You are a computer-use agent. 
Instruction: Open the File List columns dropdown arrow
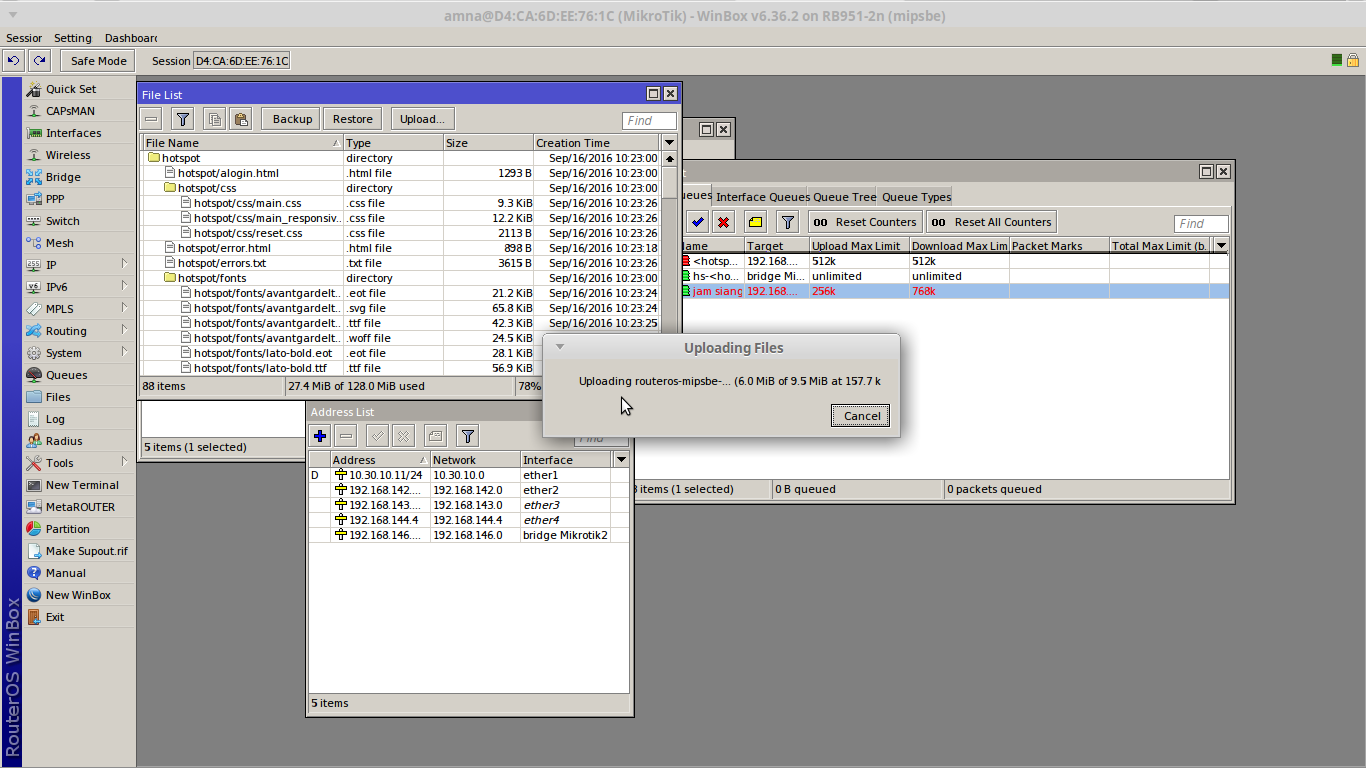pyautogui.click(x=669, y=143)
